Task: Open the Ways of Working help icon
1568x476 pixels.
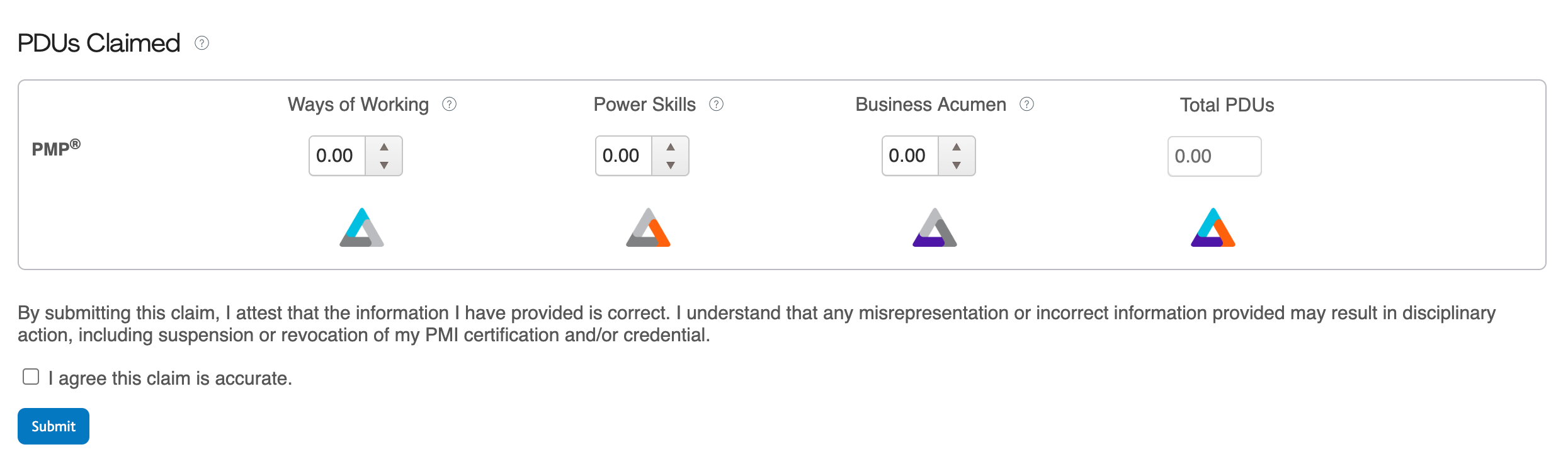Action: [449, 104]
